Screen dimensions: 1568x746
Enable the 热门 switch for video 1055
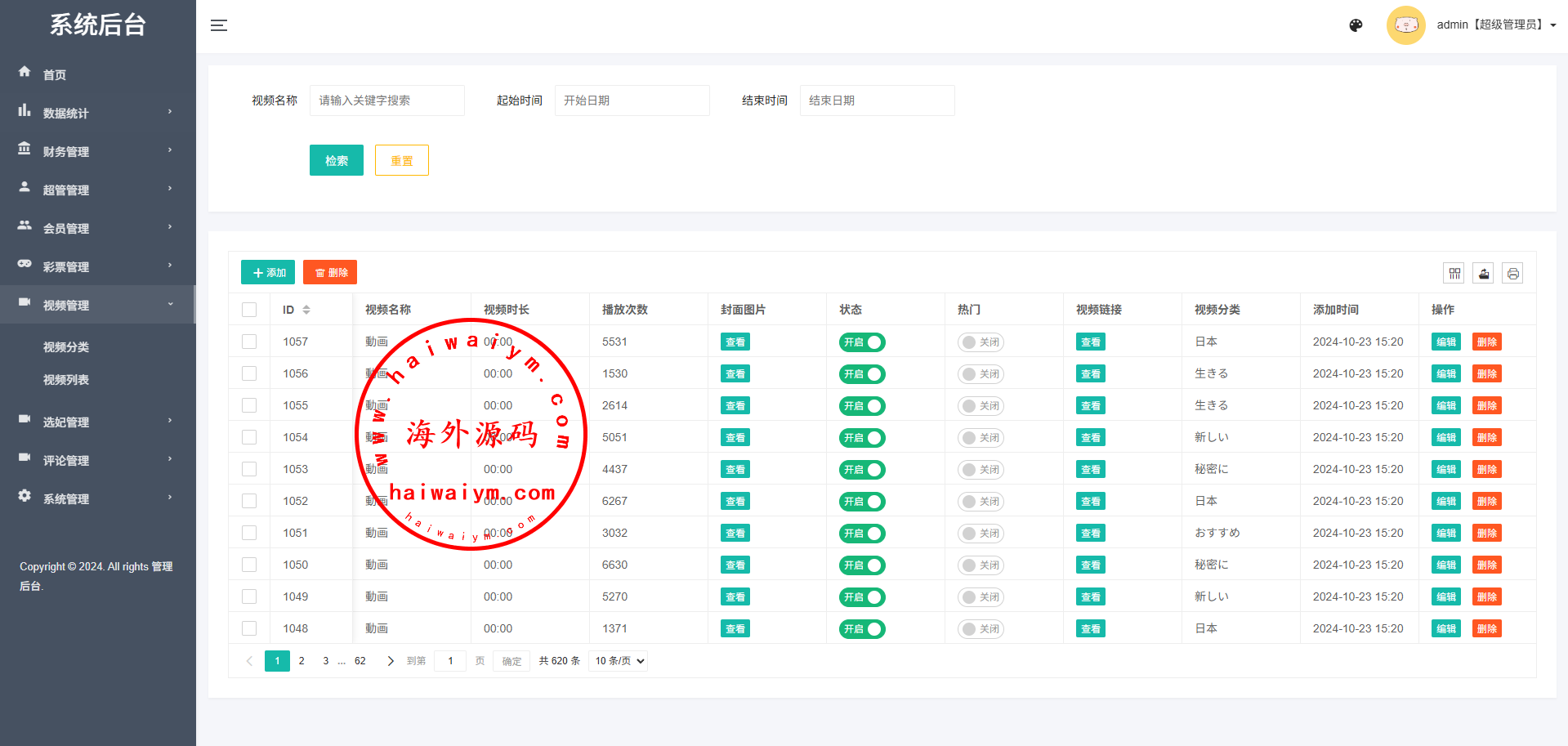(981, 406)
